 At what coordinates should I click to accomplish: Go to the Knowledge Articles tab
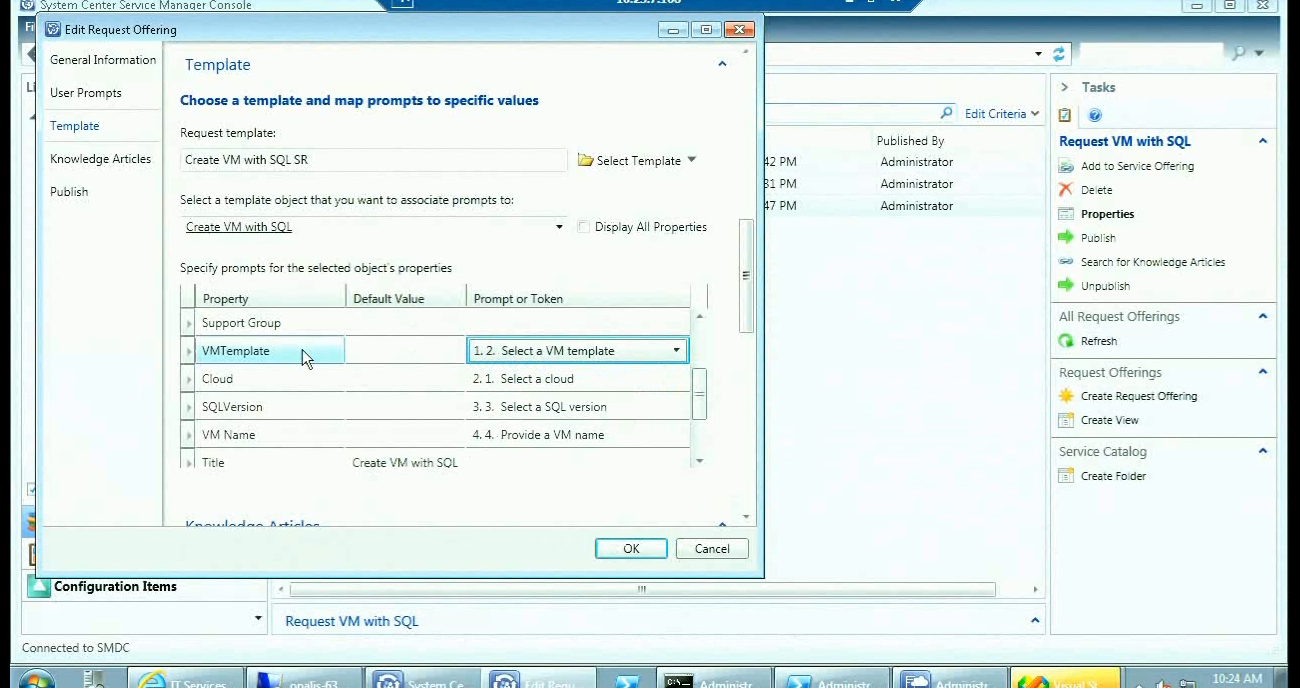point(101,159)
